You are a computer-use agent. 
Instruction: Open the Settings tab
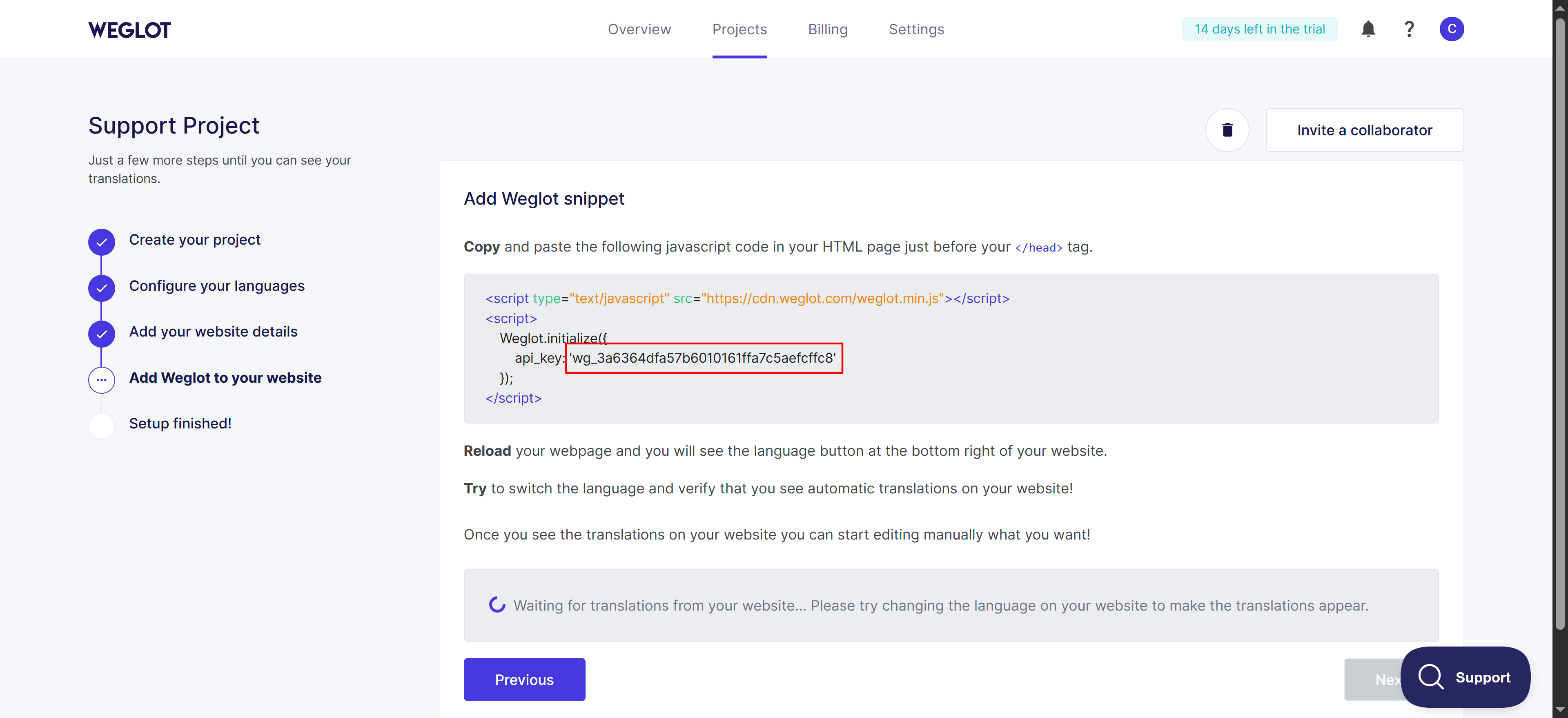coord(916,29)
